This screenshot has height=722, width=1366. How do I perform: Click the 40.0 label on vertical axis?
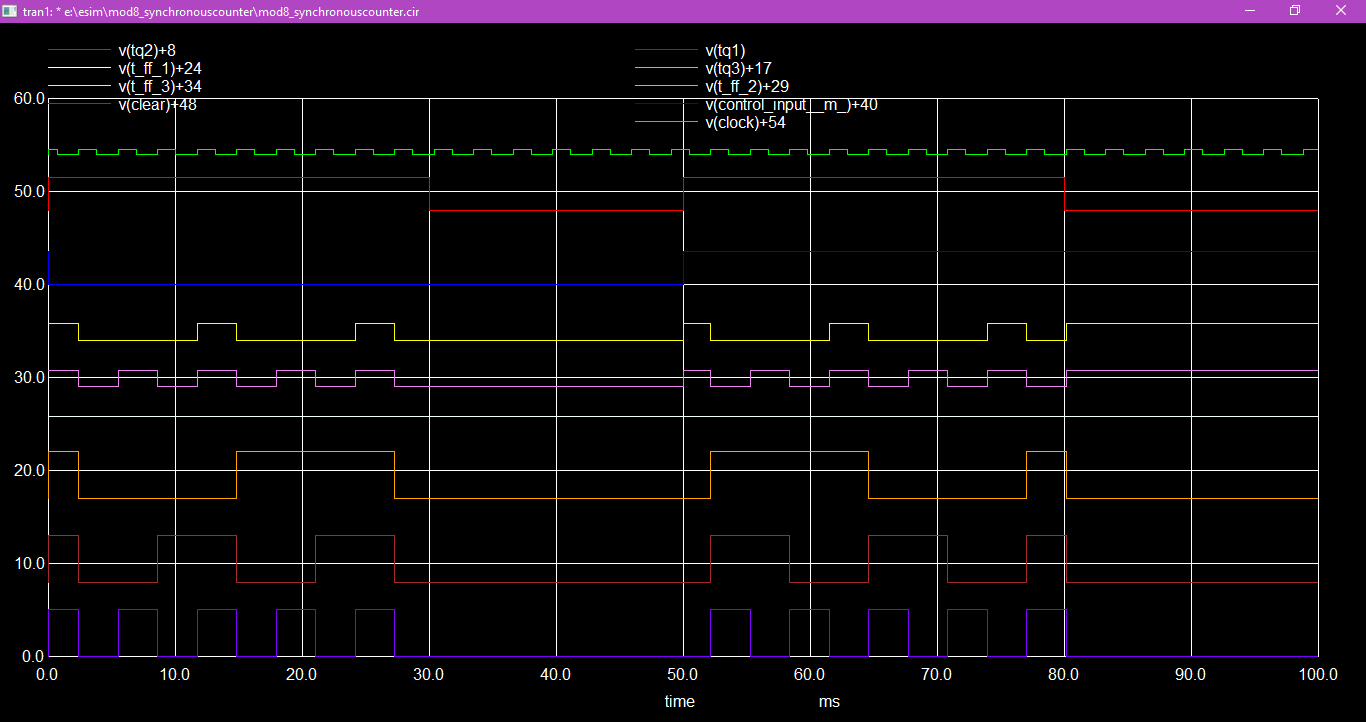pyautogui.click(x=28, y=284)
